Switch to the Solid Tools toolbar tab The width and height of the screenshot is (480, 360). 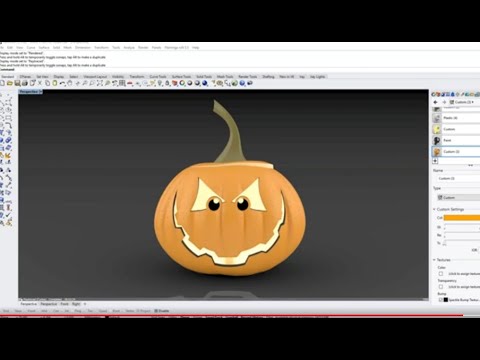[204, 77]
